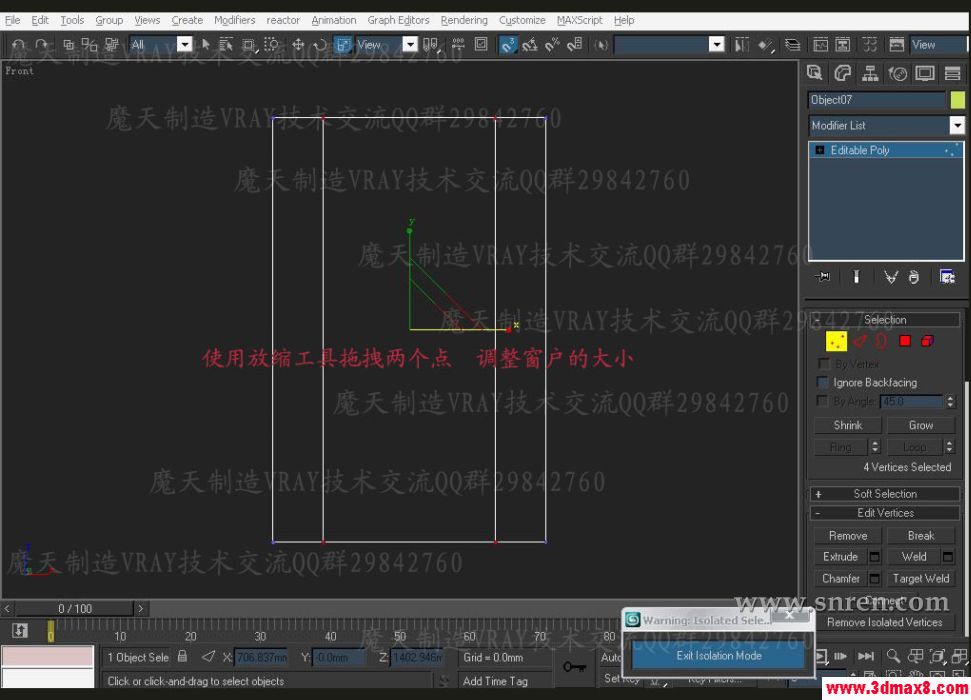This screenshot has width=971, height=700.
Task: Switch to Edge sub-object mode
Action: point(861,341)
